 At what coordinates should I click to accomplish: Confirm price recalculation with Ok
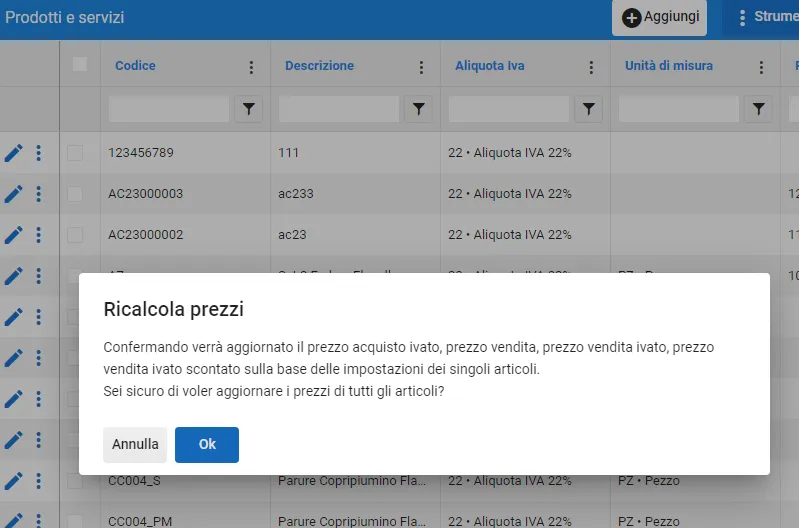tap(207, 444)
